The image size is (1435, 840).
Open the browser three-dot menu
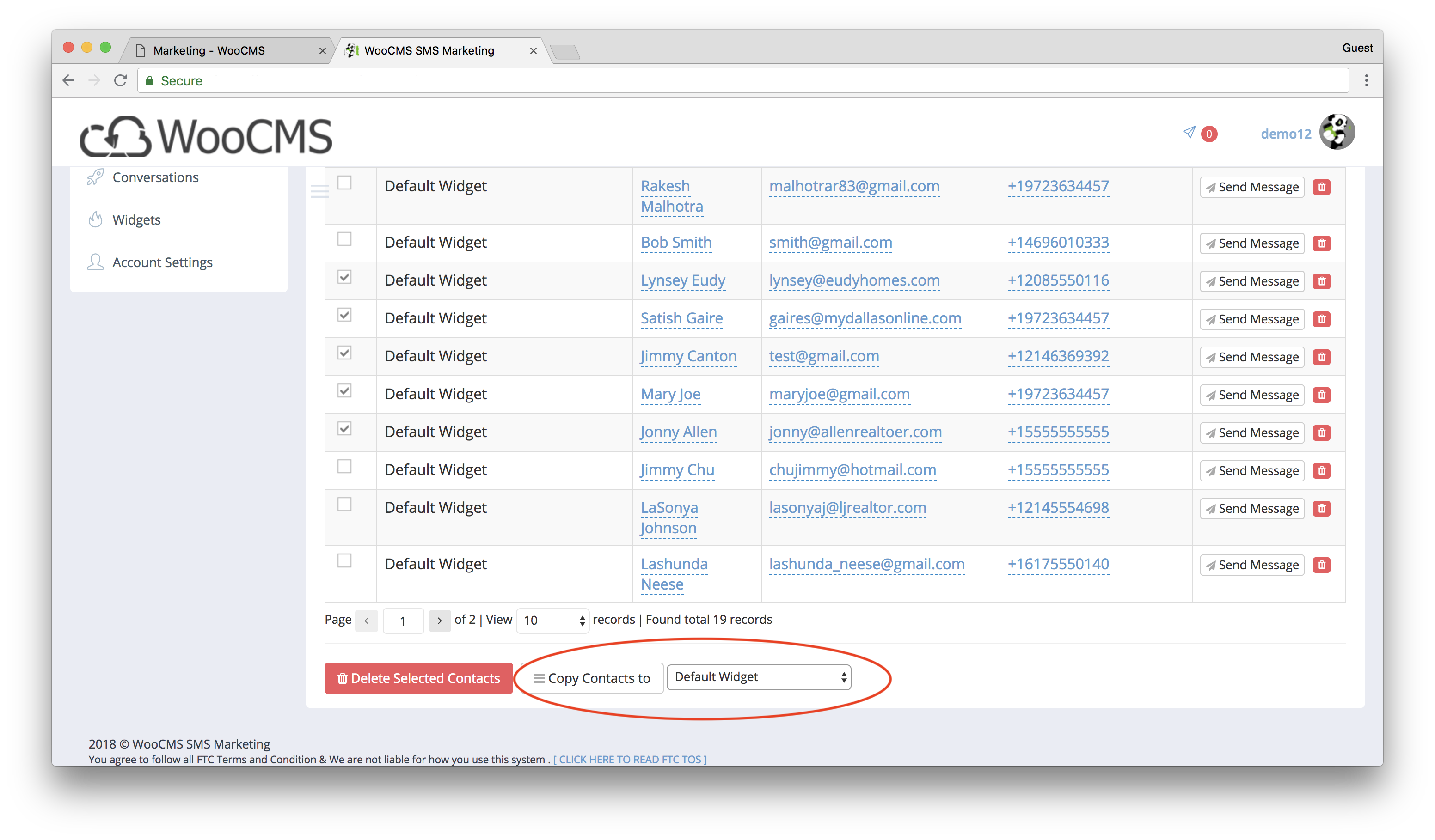(1366, 80)
